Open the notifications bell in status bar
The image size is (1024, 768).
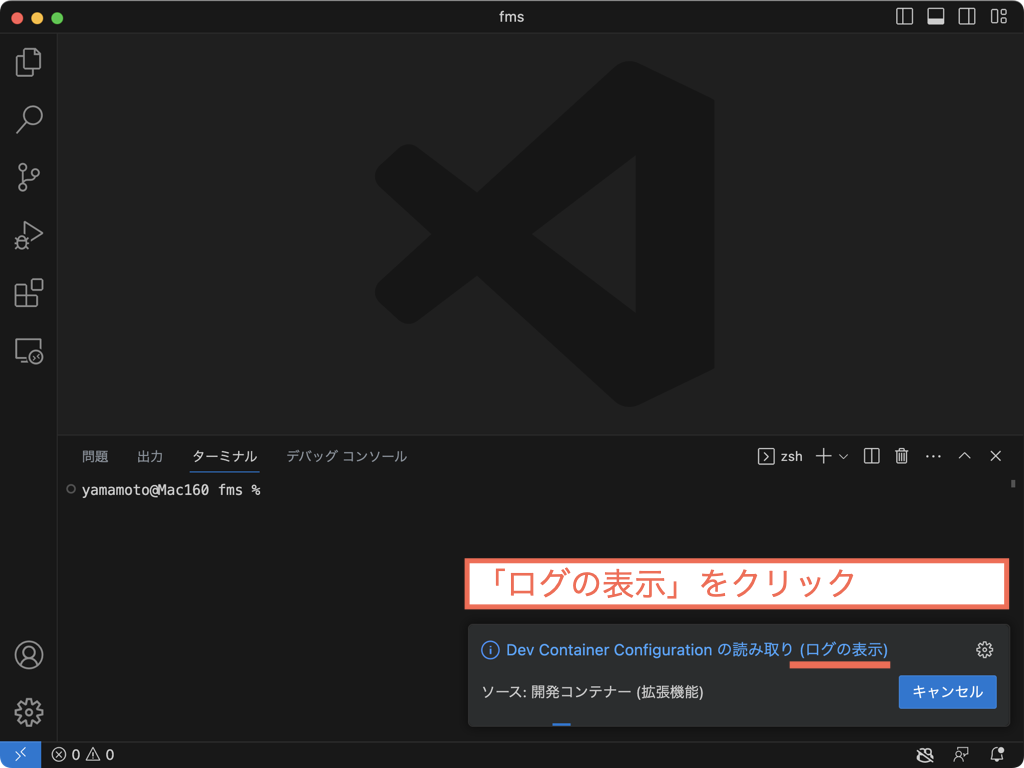(997, 755)
